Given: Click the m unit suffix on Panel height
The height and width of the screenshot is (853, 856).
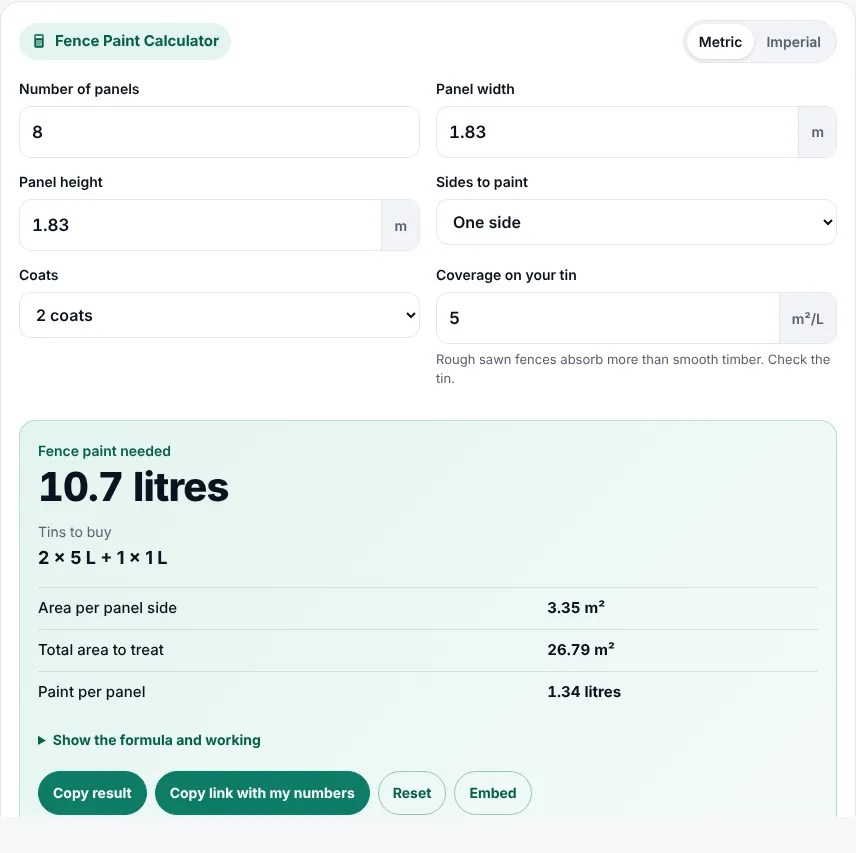Looking at the screenshot, I should [x=400, y=225].
